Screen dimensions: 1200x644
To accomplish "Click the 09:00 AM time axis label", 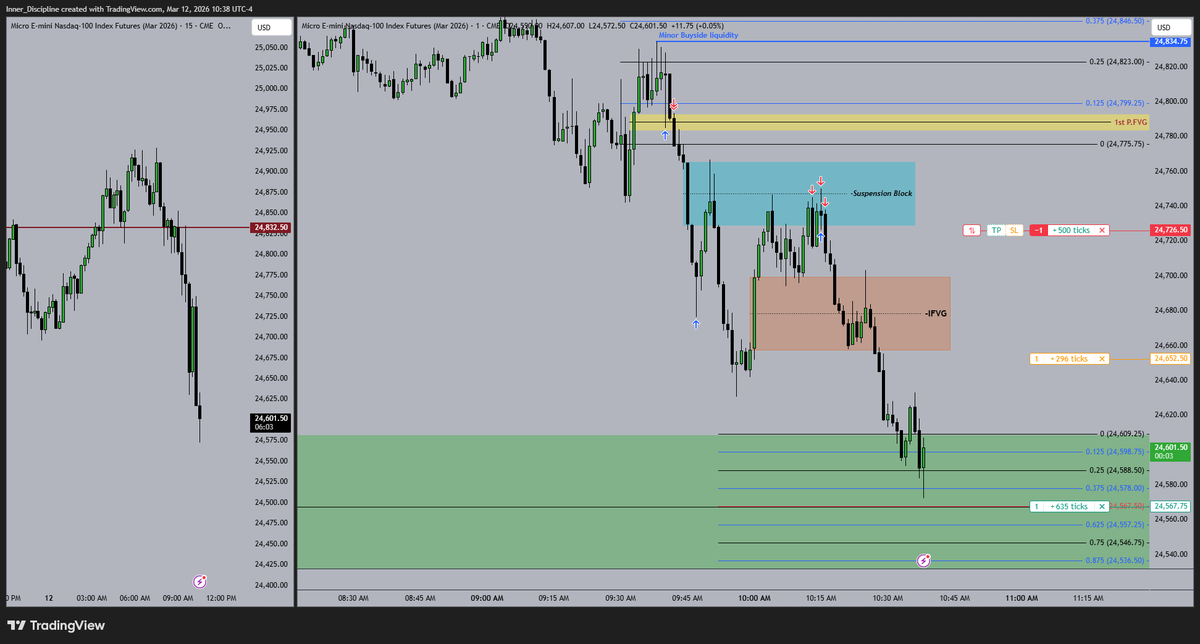I will [487, 598].
